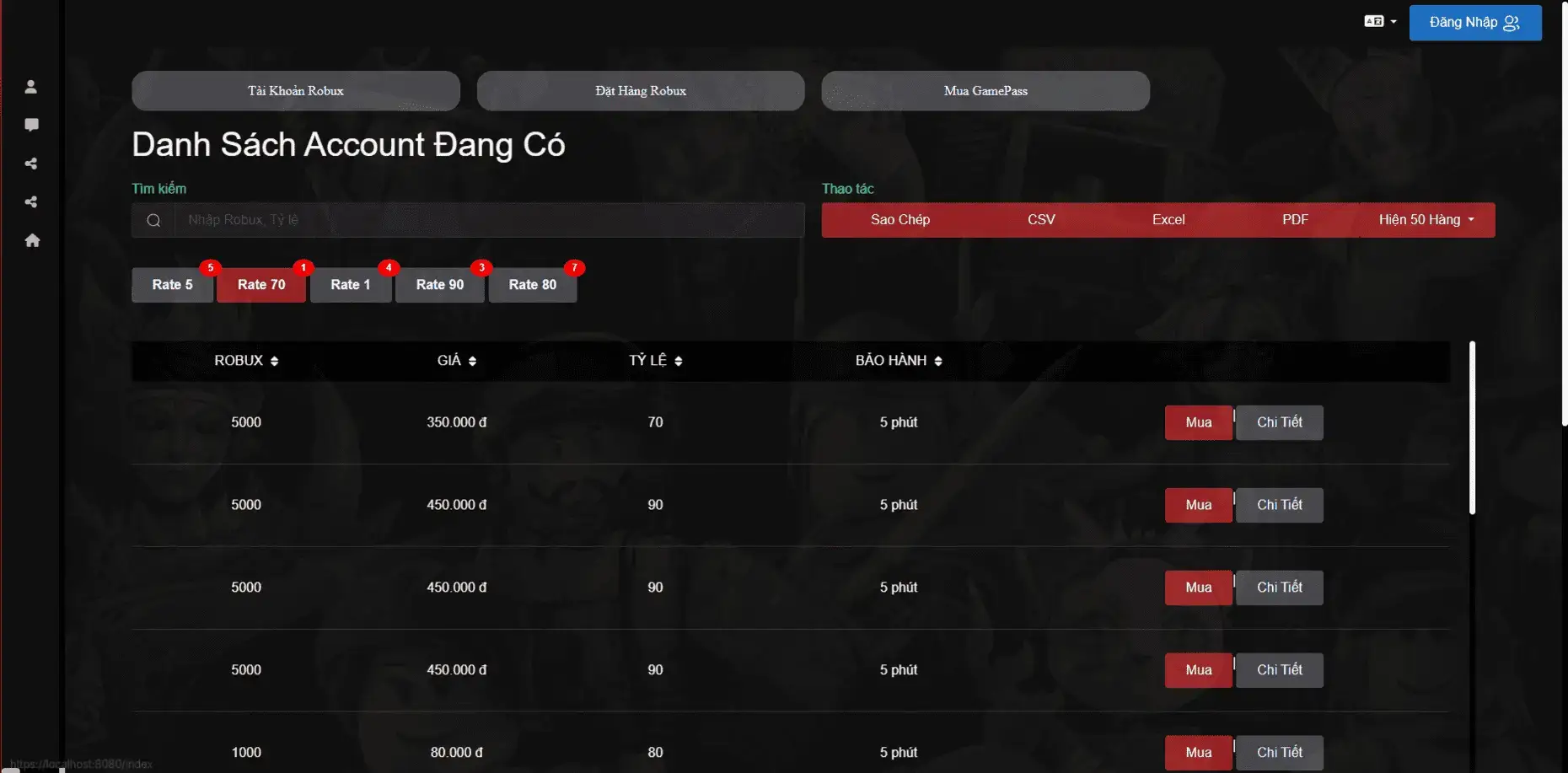1568x773 pixels.
Task: Click the Sao Chép copy button
Action: [900, 220]
